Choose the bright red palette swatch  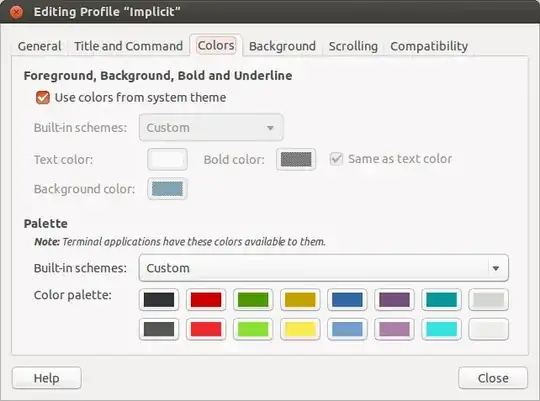[206, 329]
